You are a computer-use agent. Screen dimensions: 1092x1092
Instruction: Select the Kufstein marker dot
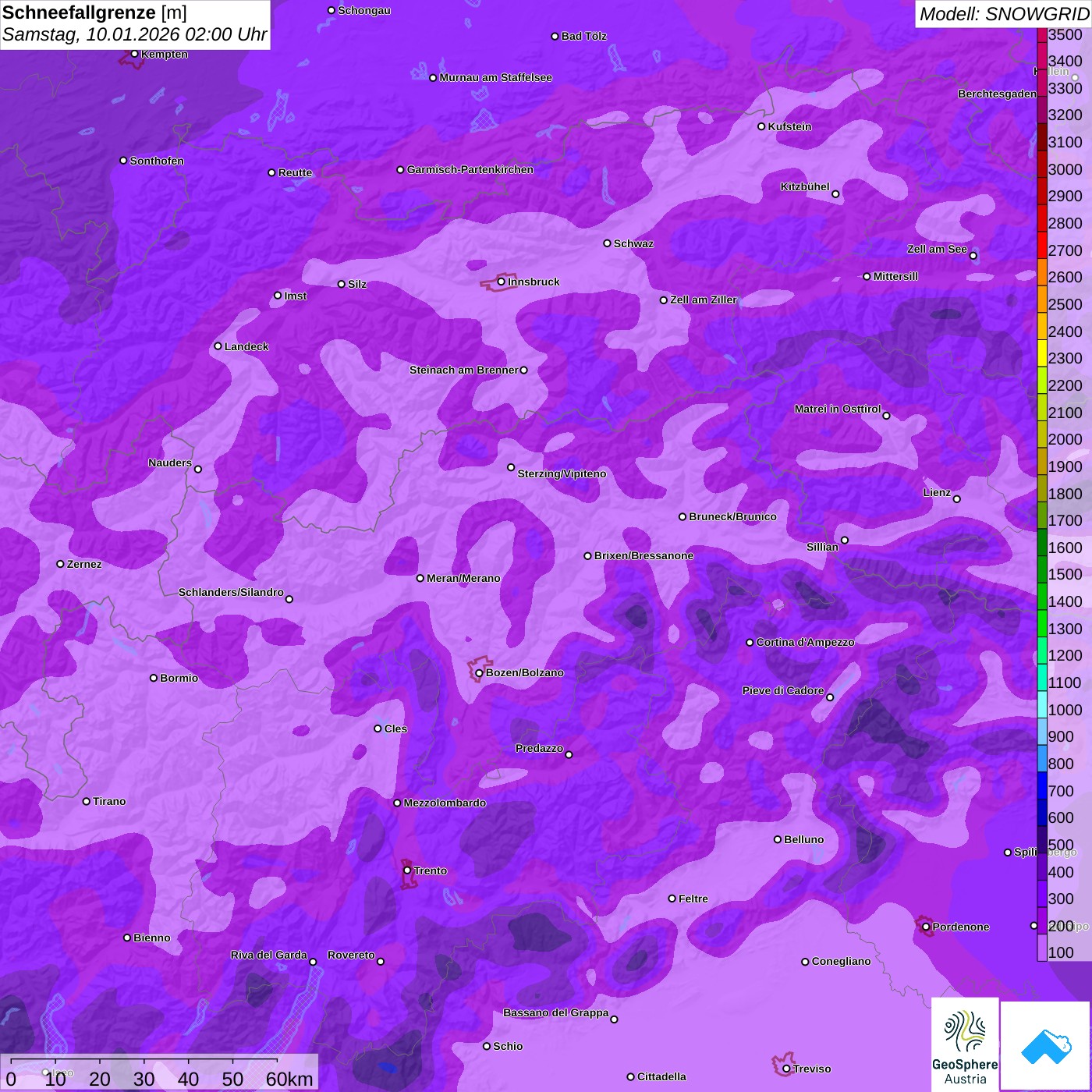coord(761,126)
